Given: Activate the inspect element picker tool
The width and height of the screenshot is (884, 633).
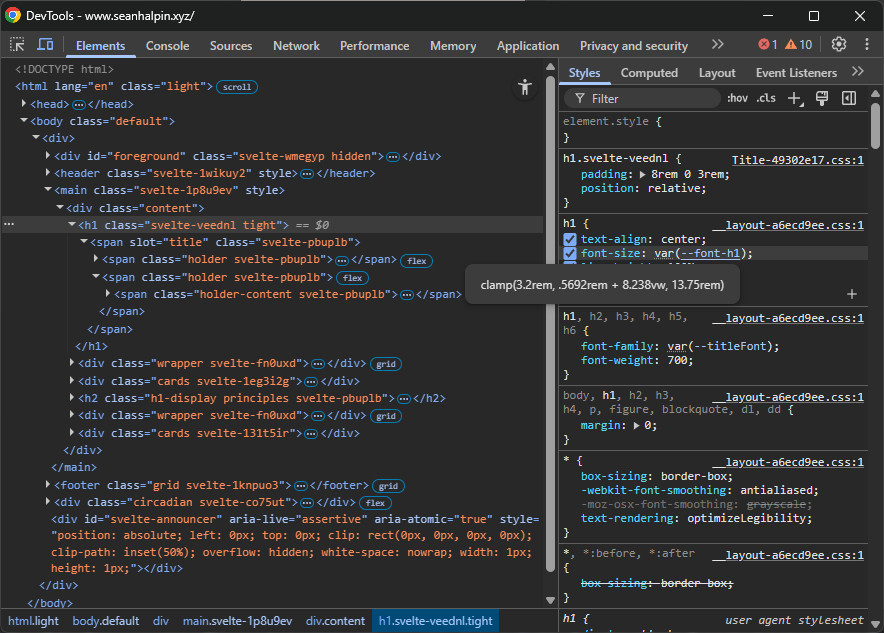Looking at the screenshot, I should pos(18,45).
